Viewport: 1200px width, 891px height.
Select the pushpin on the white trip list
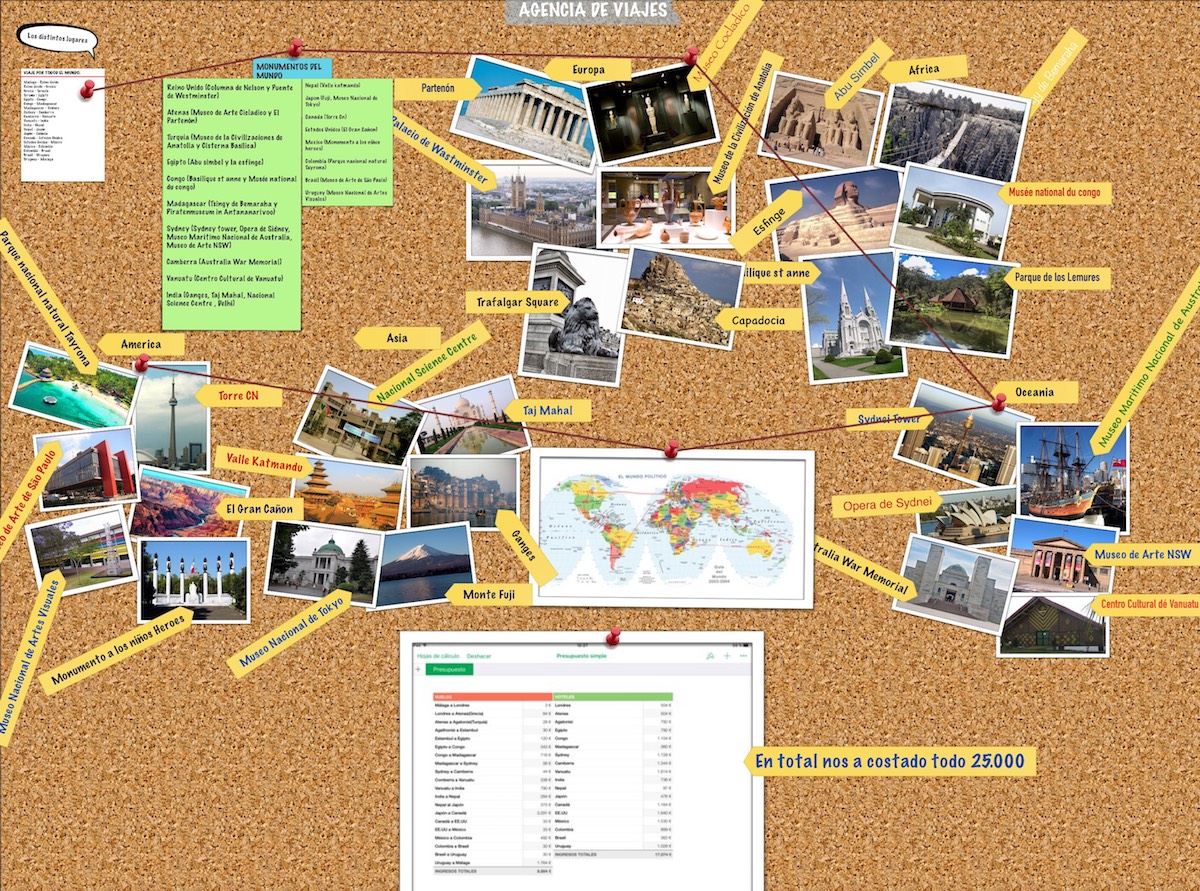pyautogui.click(x=90, y=88)
